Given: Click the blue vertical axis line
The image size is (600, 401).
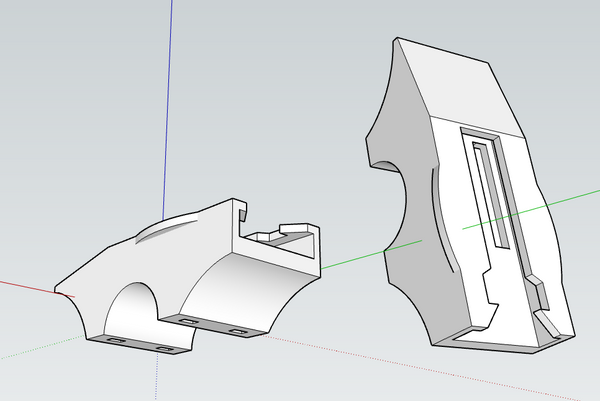Looking at the screenshot, I should pos(164,100).
